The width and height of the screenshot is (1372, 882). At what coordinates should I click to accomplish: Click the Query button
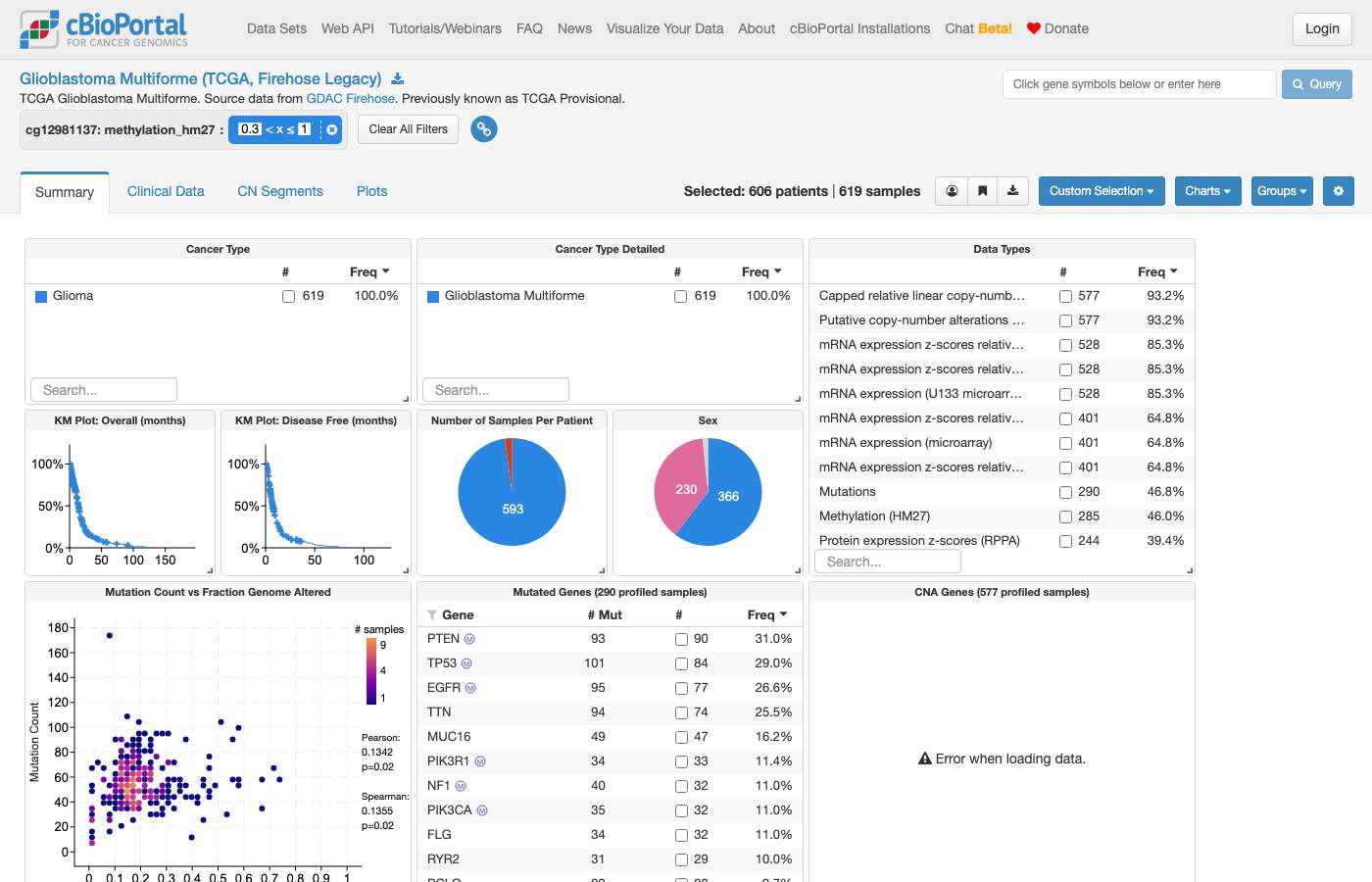click(x=1317, y=84)
